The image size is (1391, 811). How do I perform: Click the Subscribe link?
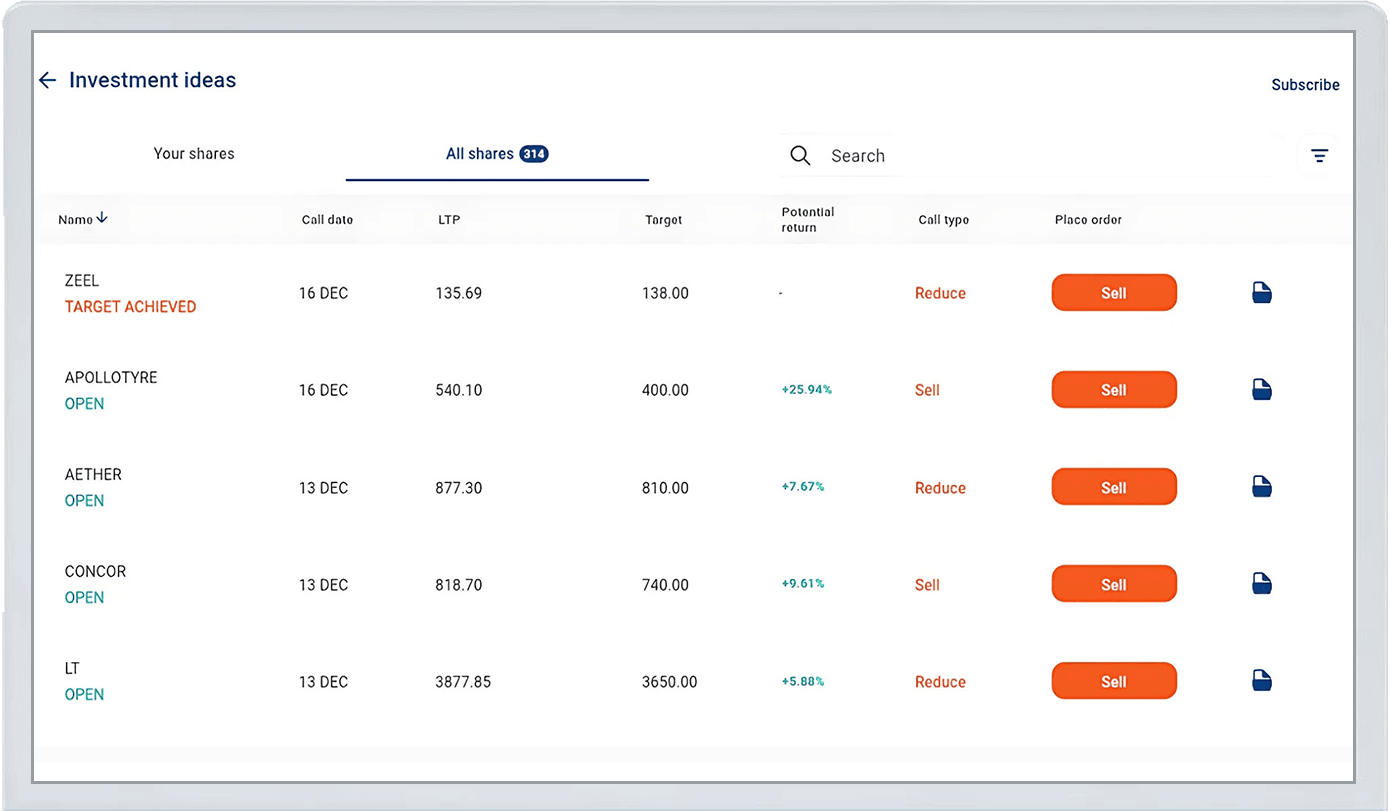(1305, 85)
